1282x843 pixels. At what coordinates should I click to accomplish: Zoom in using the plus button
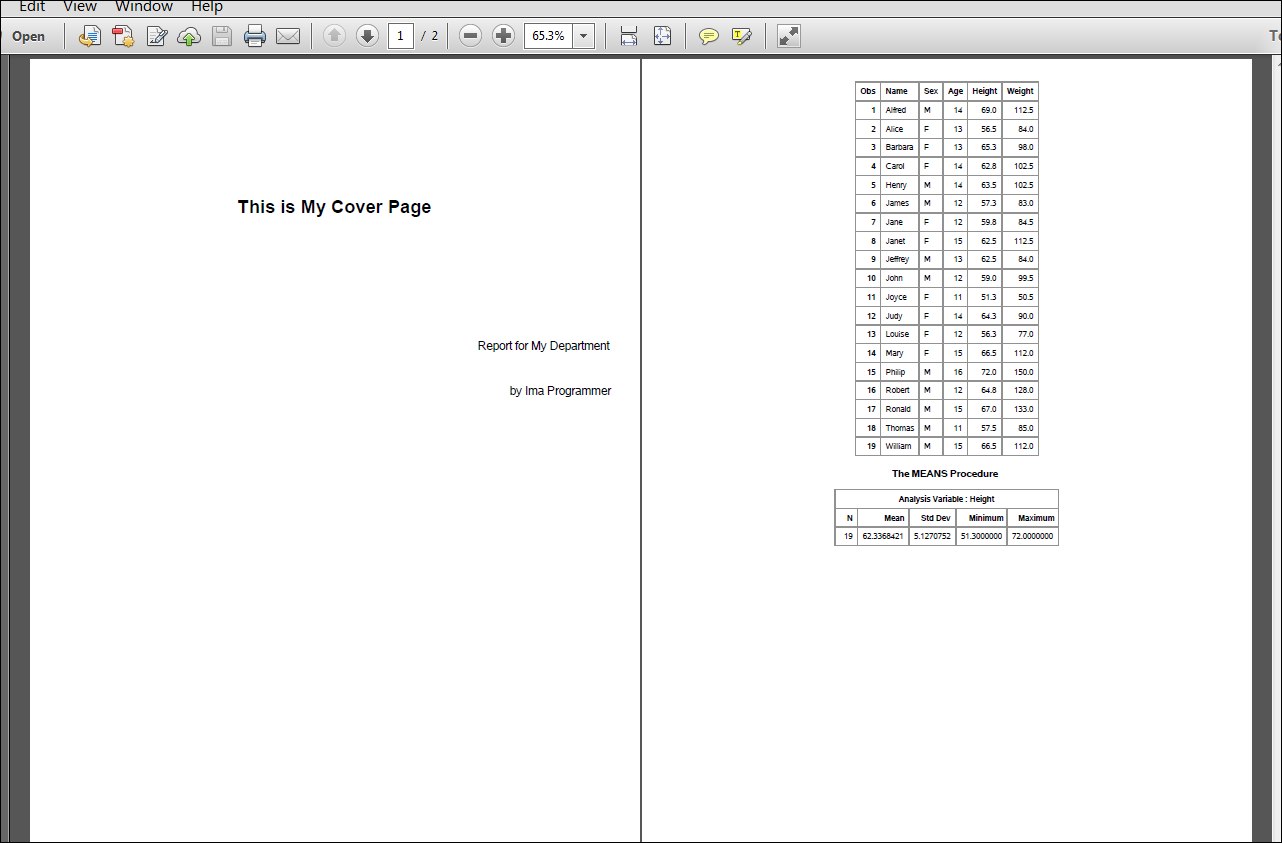[504, 36]
